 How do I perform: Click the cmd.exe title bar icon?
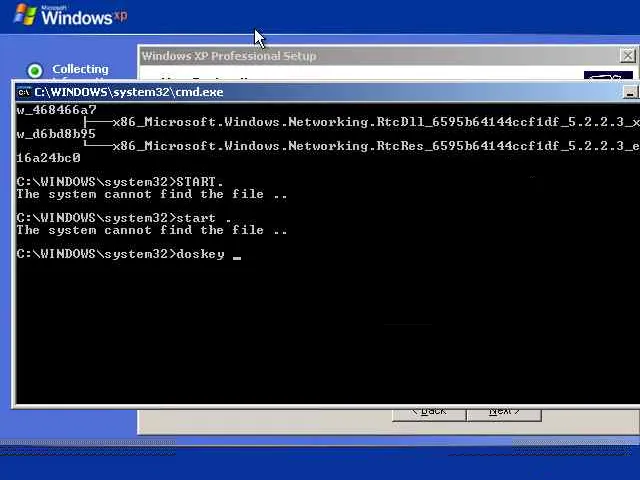(24, 92)
